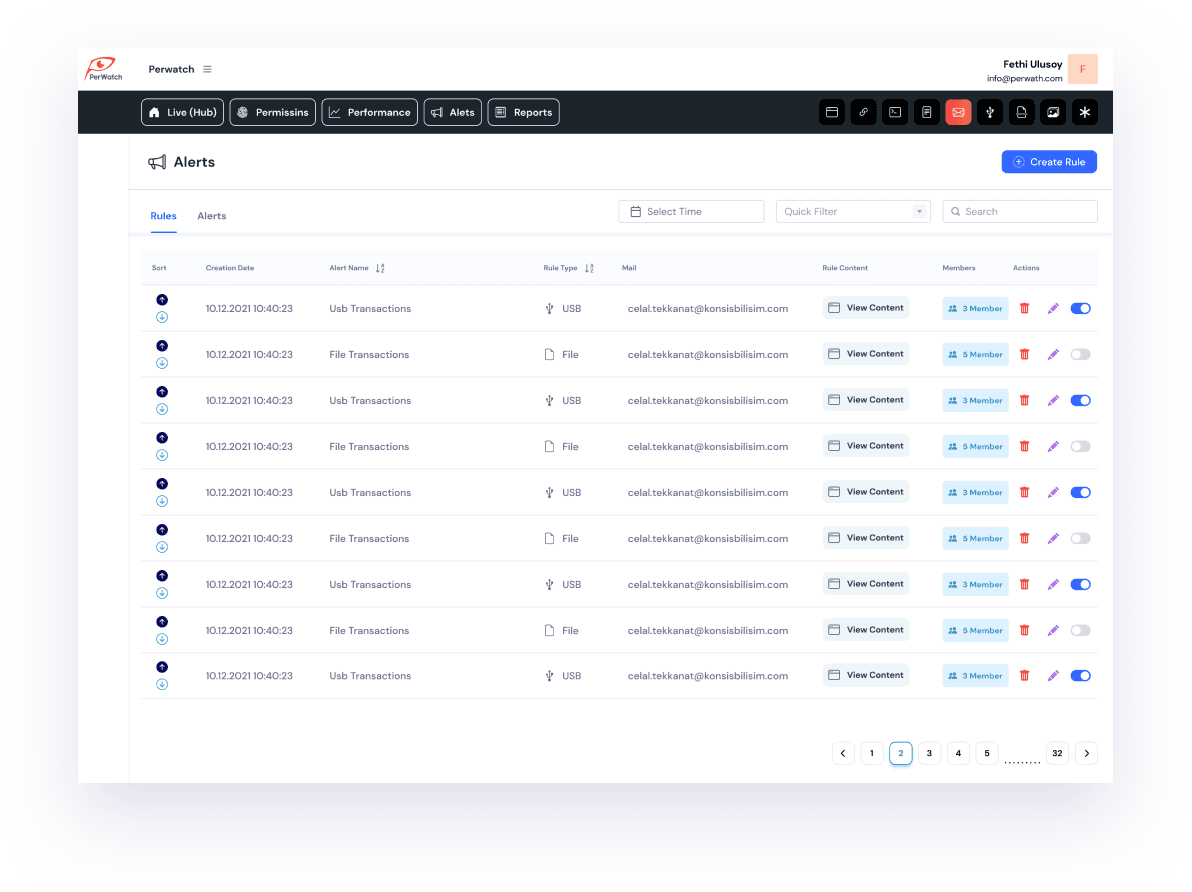Edit the first File Transactions rule
Viewport: 1192px width, 892px height.
1052,355
